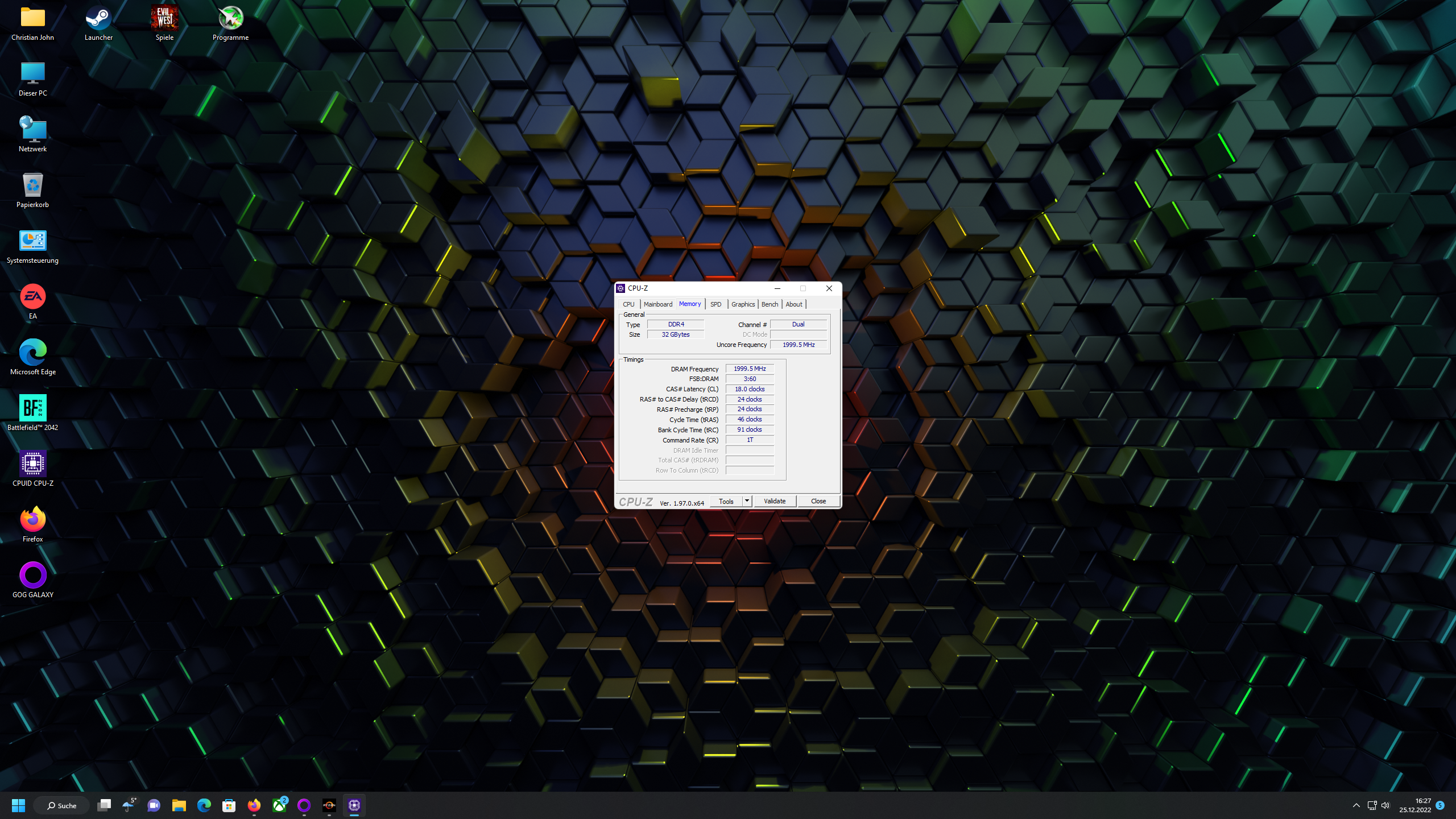Show hidden icons in the system tray
The height and width of the screenshot is (819, 1456).
[x=1356, y=805]
